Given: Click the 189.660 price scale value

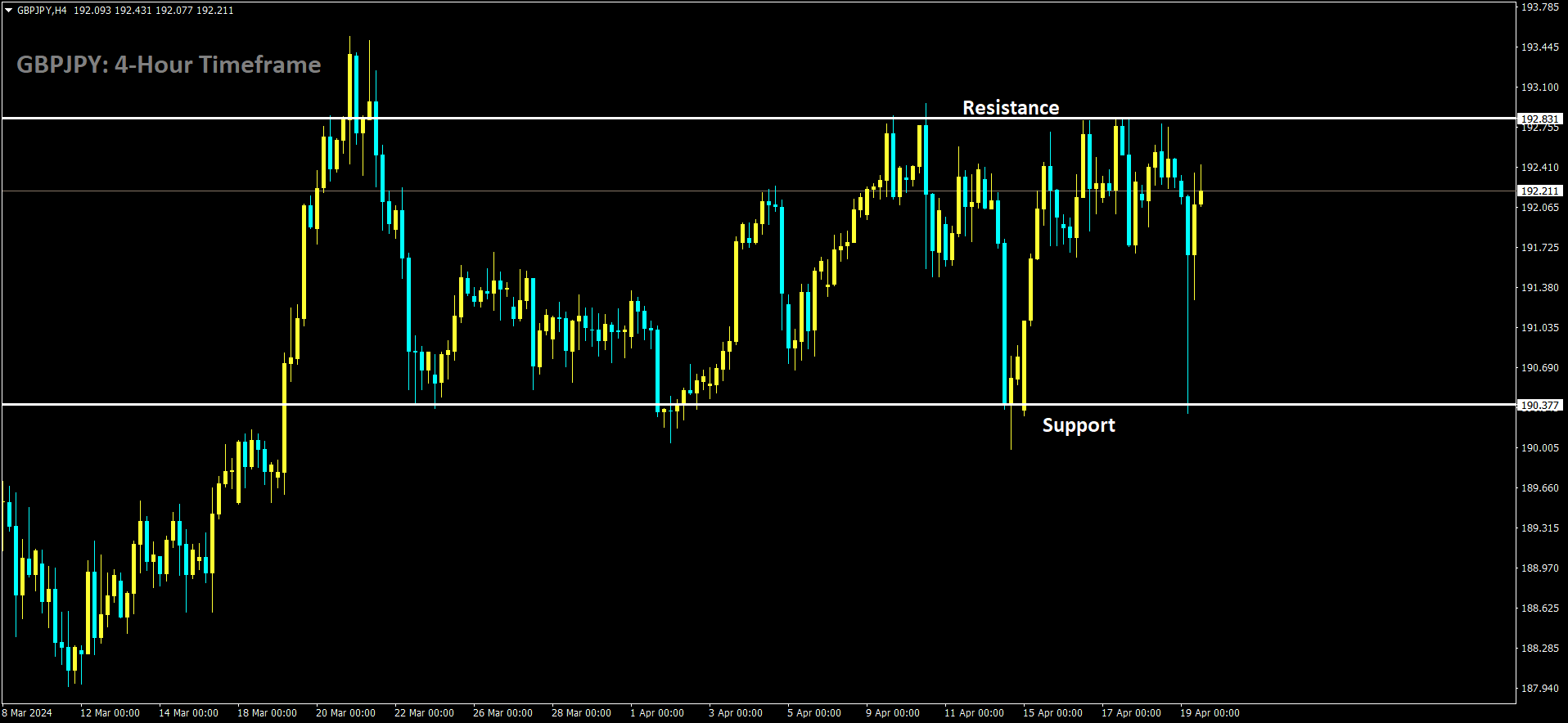Looking at the screenshot, I should (x=1539, y=488).
